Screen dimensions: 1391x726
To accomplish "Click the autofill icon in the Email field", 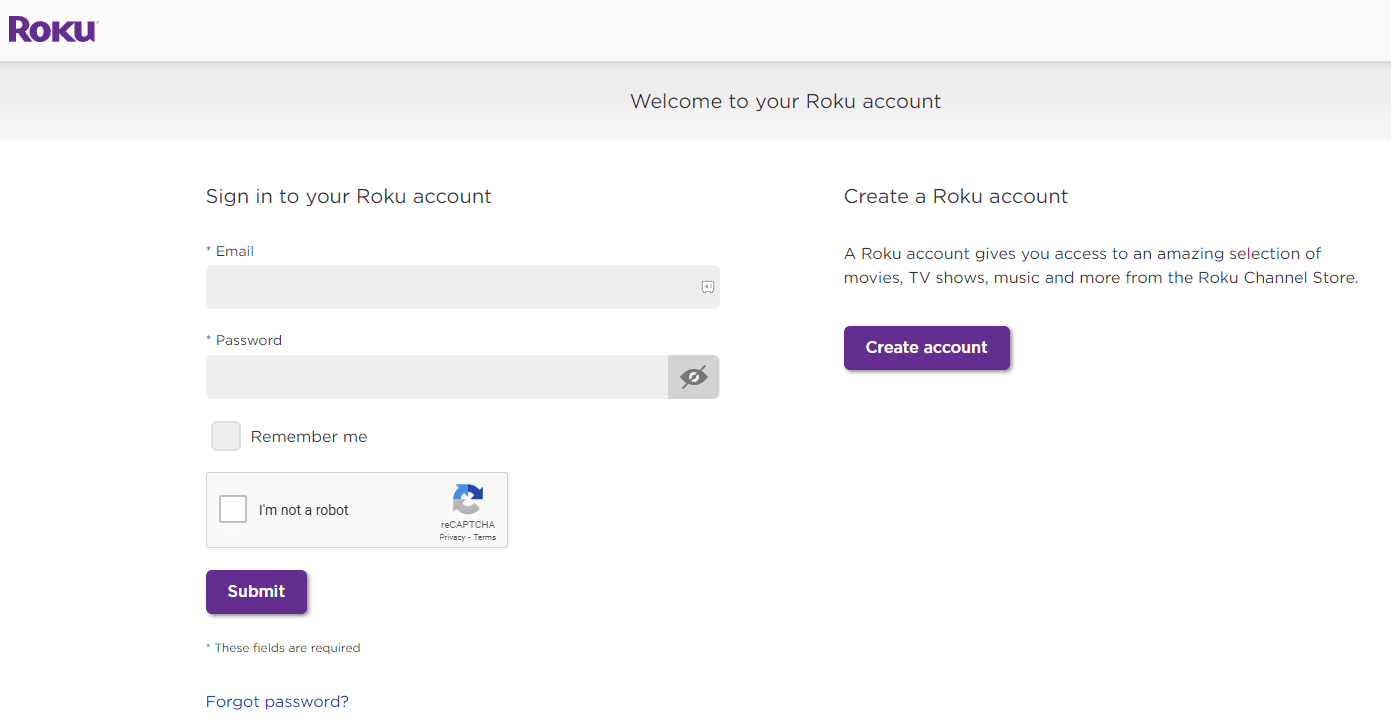I will click(x=707, y=287).
